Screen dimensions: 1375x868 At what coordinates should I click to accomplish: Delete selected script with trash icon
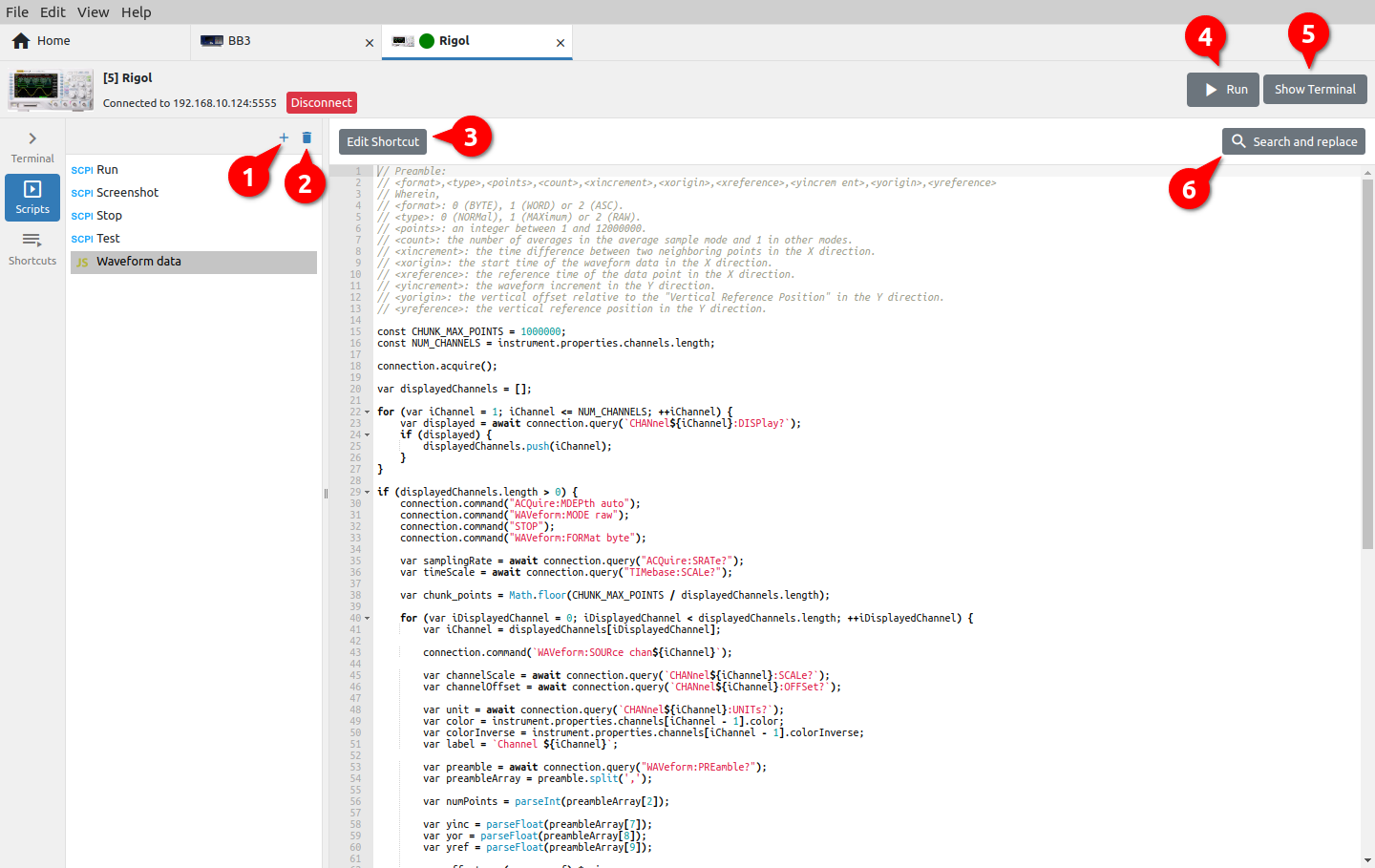[x=307, y=138]
